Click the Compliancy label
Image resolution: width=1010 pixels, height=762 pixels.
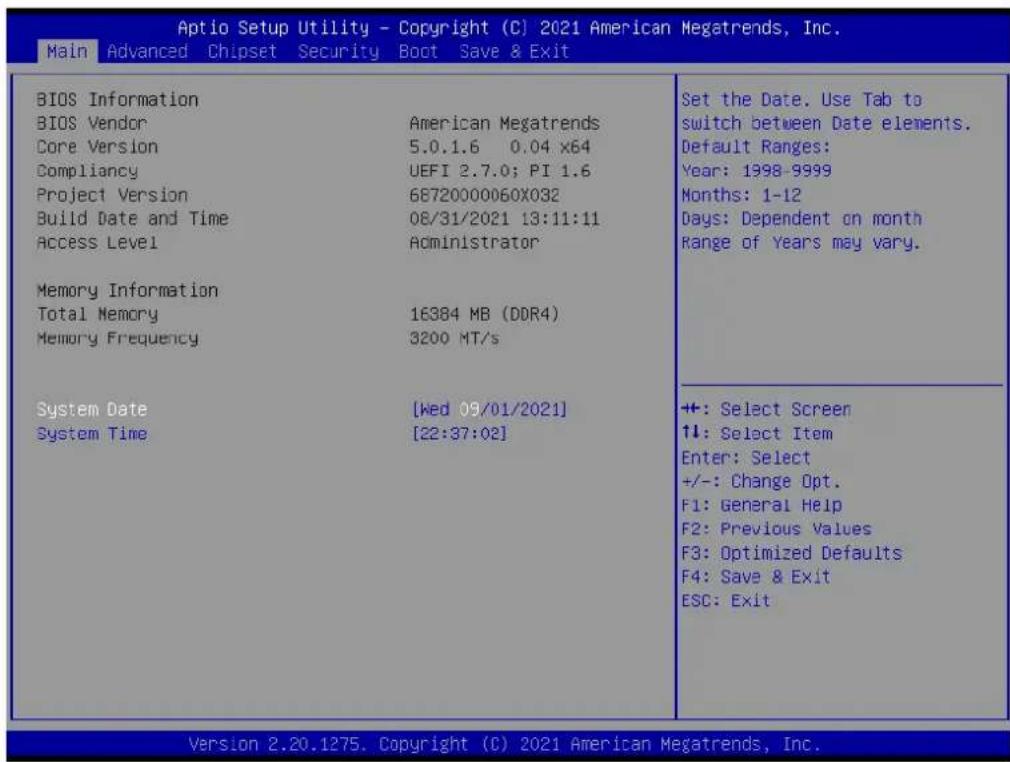point(87,171)
